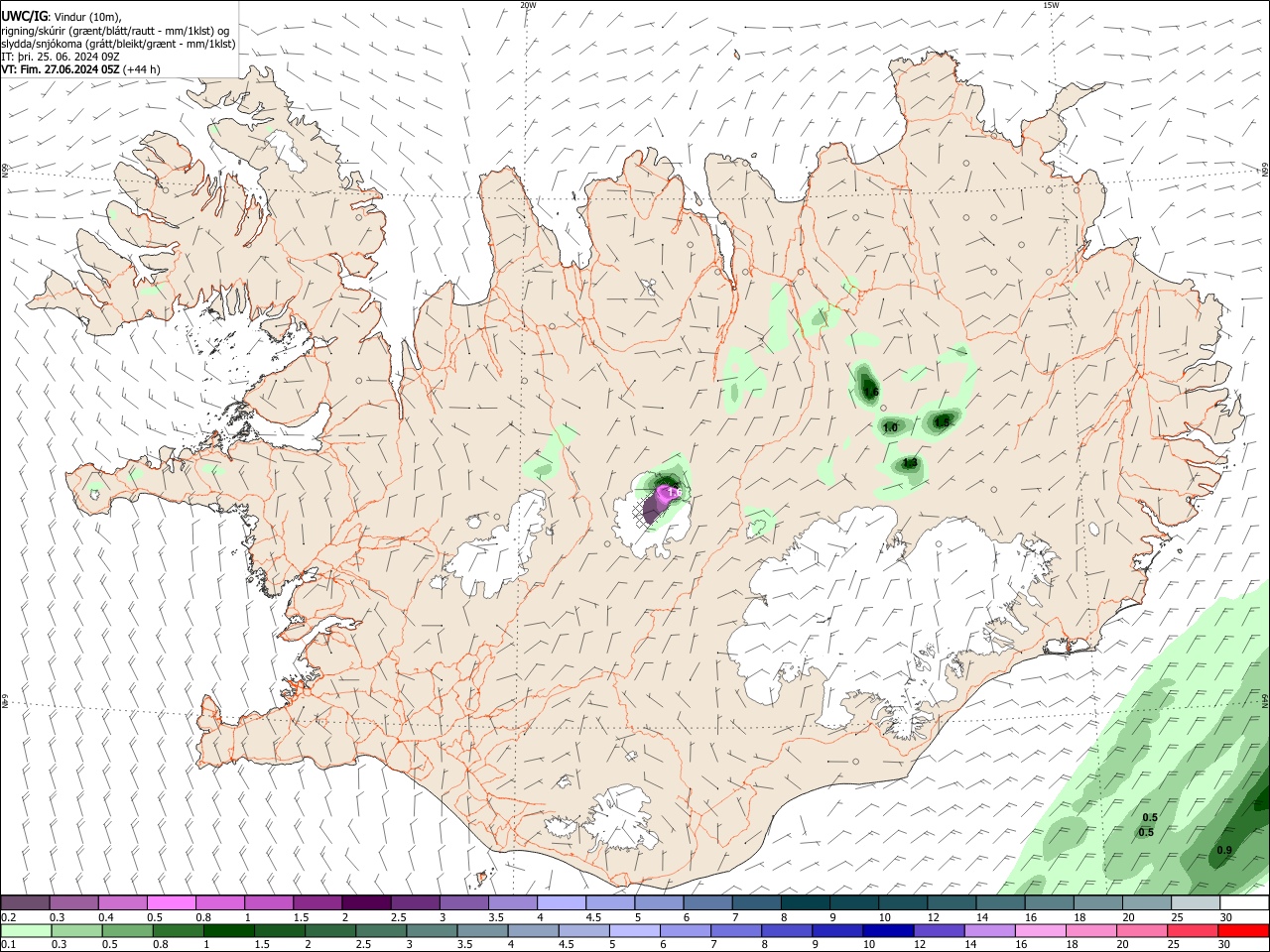The height and width of the screenshot is (952, 1270).
Task: Click the bright magenta swatch between 0.5 and 0.8, upper legend
Action: point(171,902)
